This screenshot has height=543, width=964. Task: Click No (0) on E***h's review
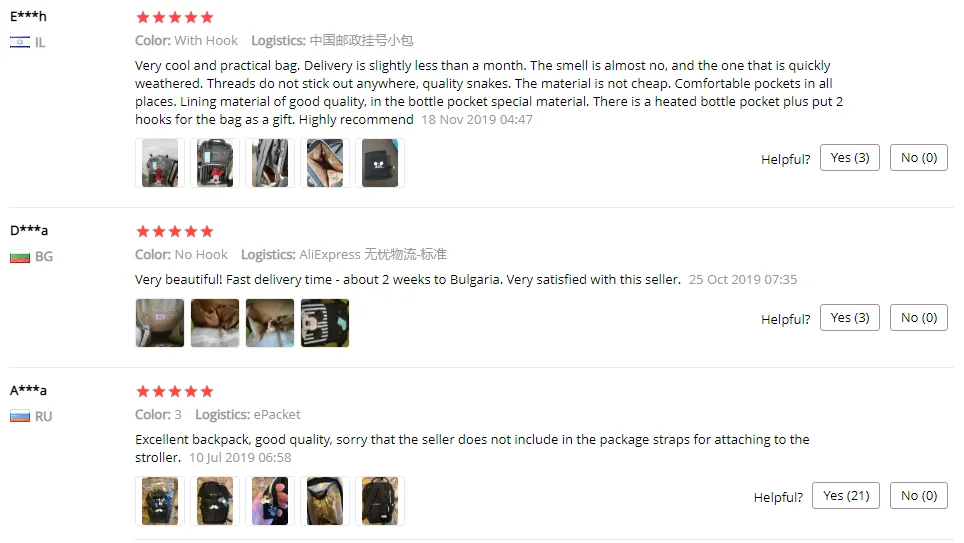pos(919,158)
